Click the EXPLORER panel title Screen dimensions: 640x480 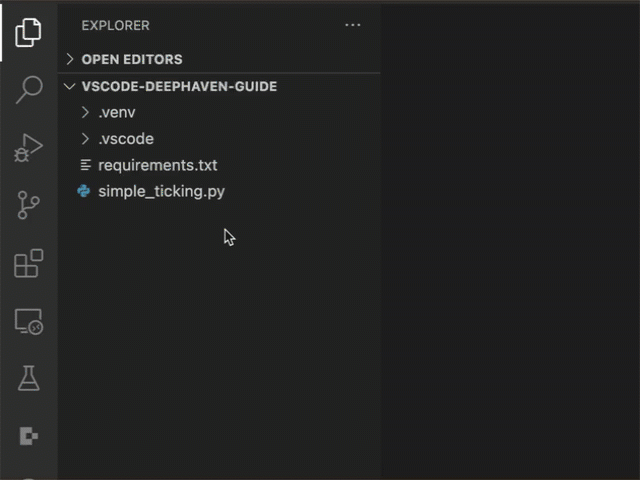click(x=115, y=25)
